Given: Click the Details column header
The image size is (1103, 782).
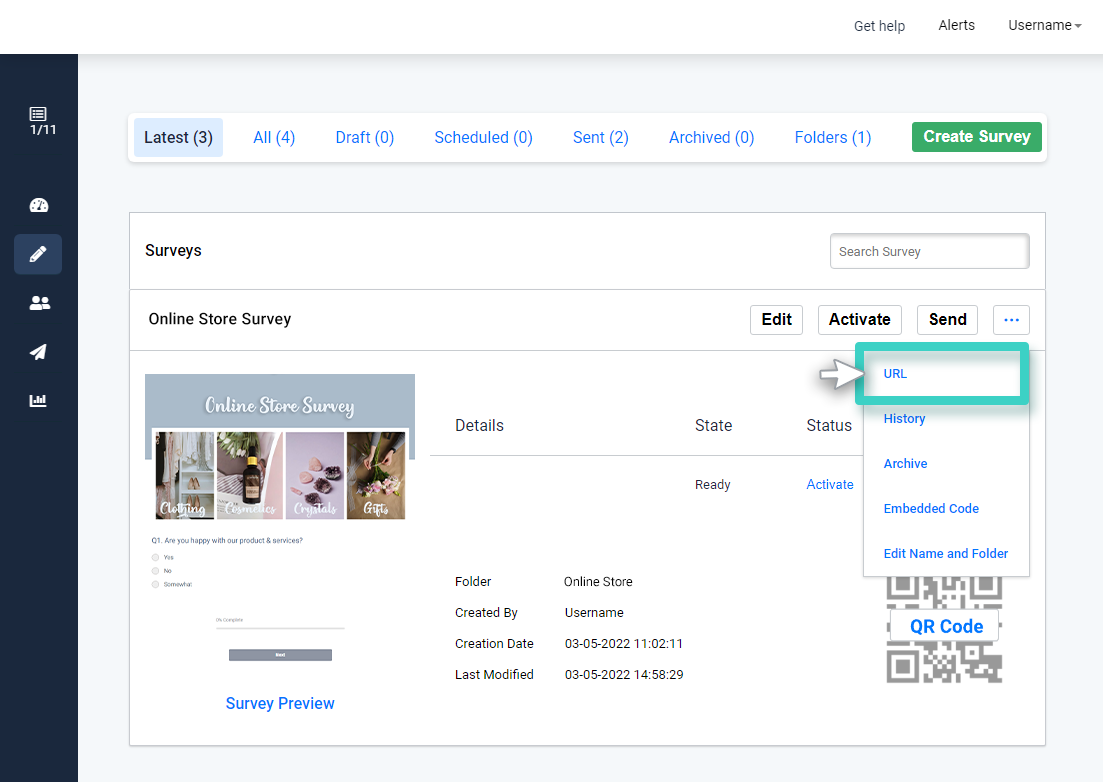Looking at the screenshot, I should pos(479,425).
